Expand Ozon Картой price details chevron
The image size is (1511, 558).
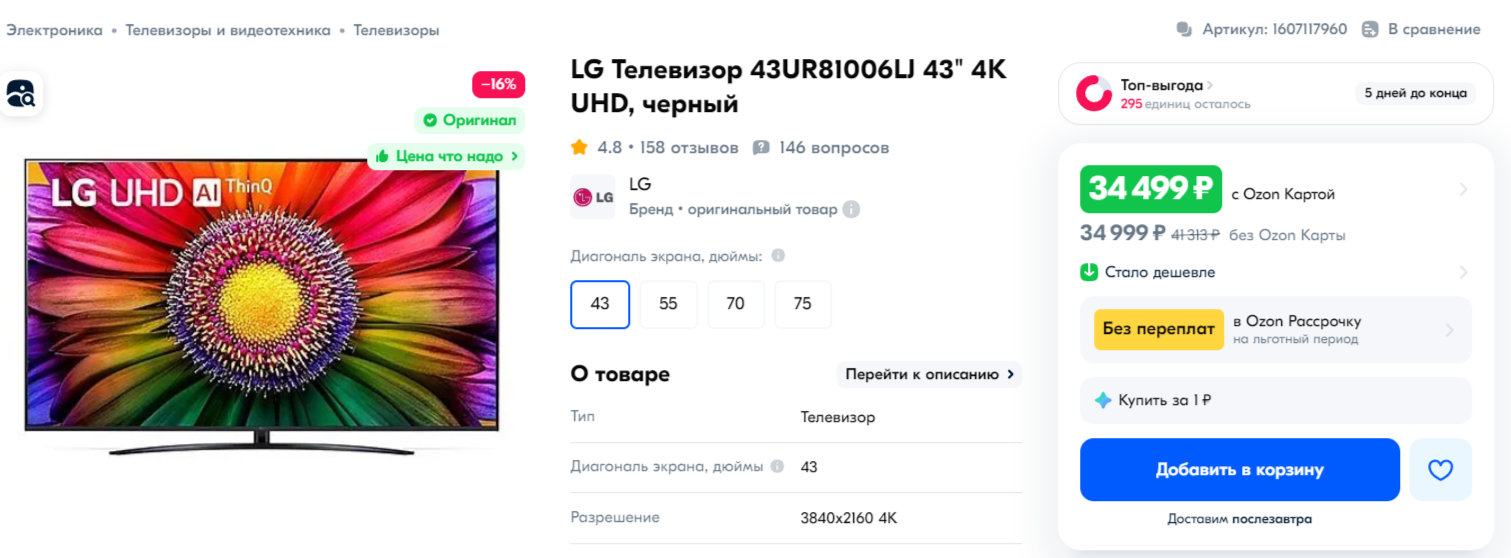point(1463,189)
